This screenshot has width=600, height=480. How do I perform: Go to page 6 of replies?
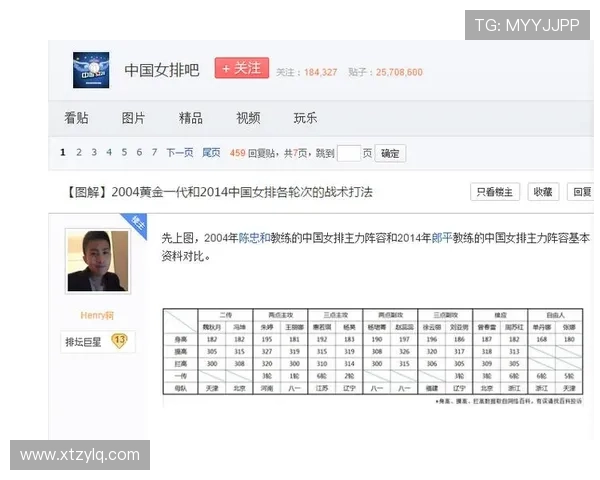(139, 152)
